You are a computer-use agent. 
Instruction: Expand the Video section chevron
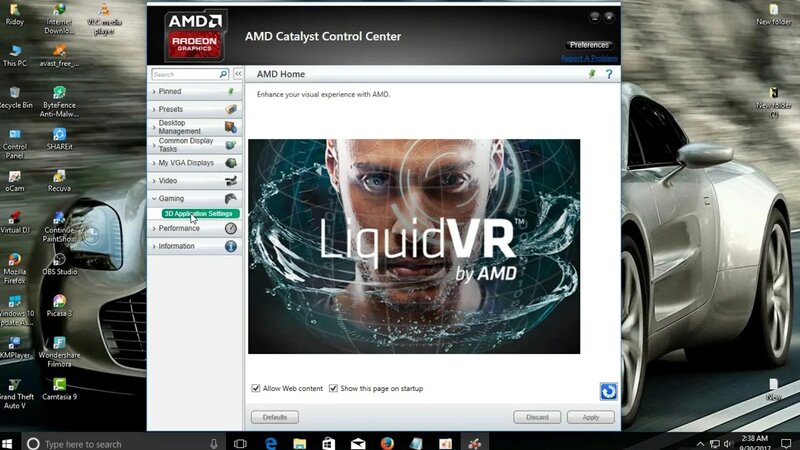[x=154, y=181]
